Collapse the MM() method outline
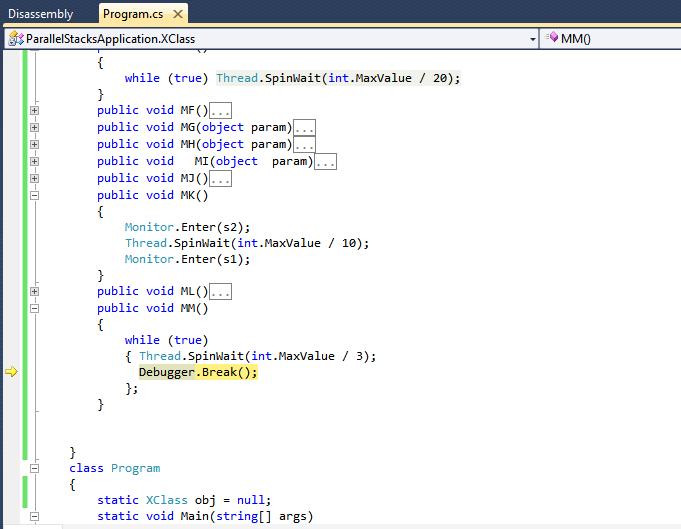 (x=34, y=308)
